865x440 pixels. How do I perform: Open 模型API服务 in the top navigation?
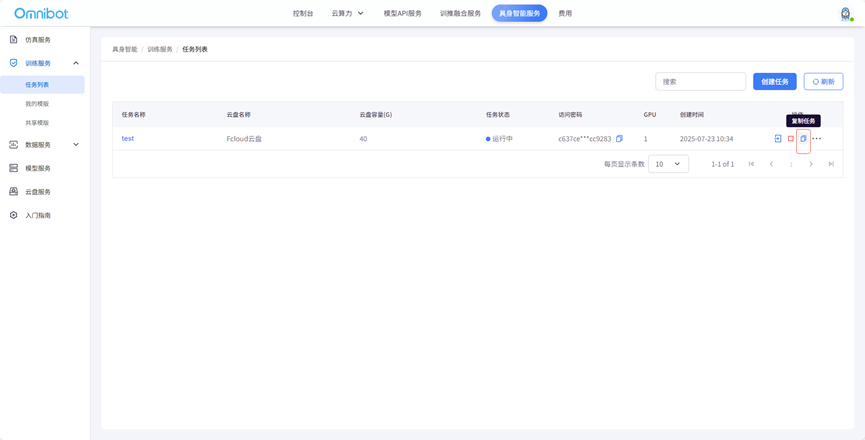coord(403,13)
